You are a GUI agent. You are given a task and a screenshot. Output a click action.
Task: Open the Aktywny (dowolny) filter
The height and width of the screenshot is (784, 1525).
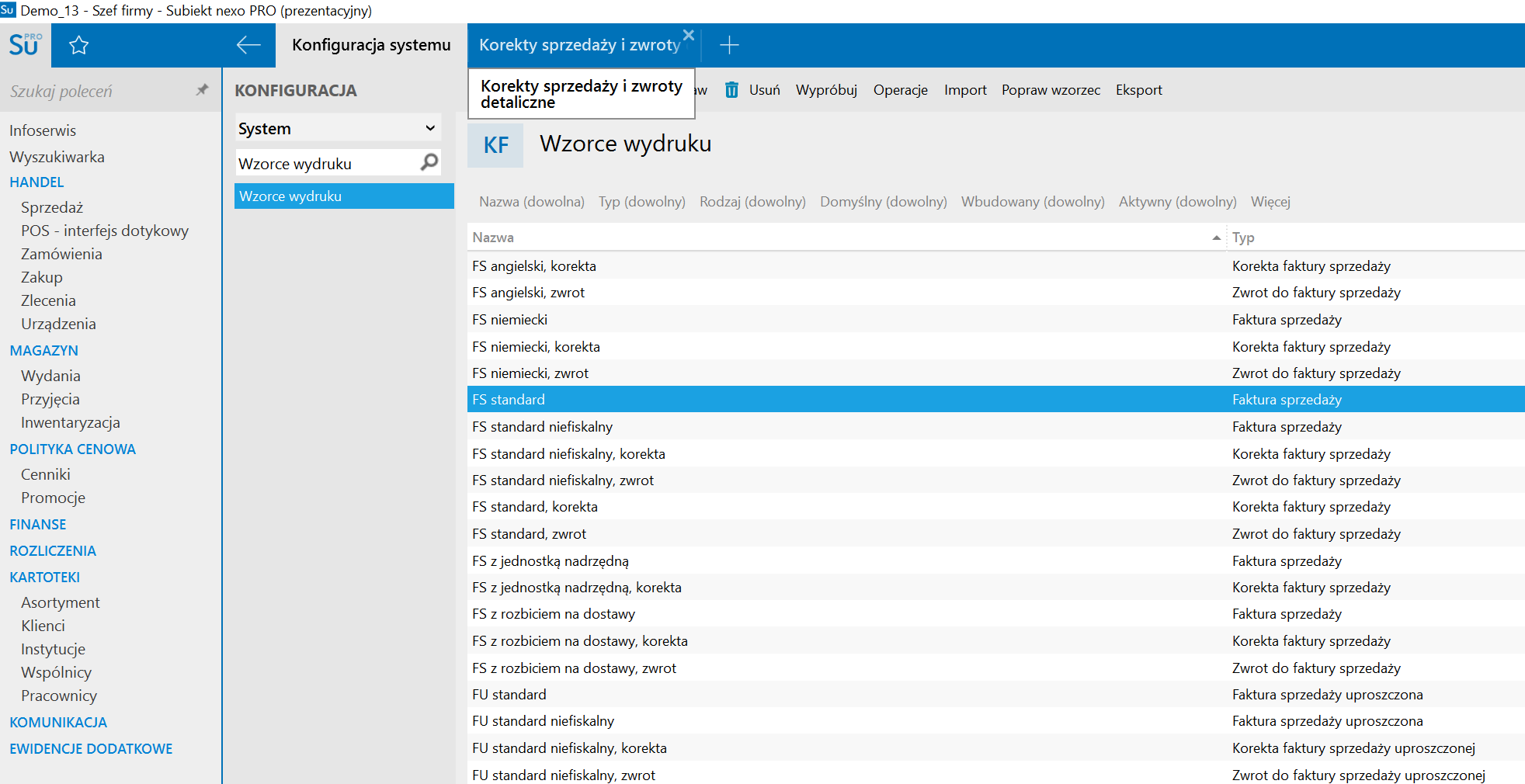pos(1177,202)
